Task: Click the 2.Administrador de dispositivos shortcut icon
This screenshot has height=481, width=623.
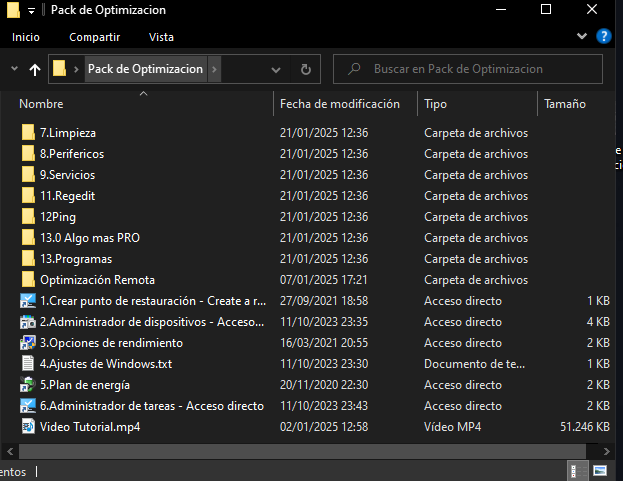Action: click(x=28, y=322)
